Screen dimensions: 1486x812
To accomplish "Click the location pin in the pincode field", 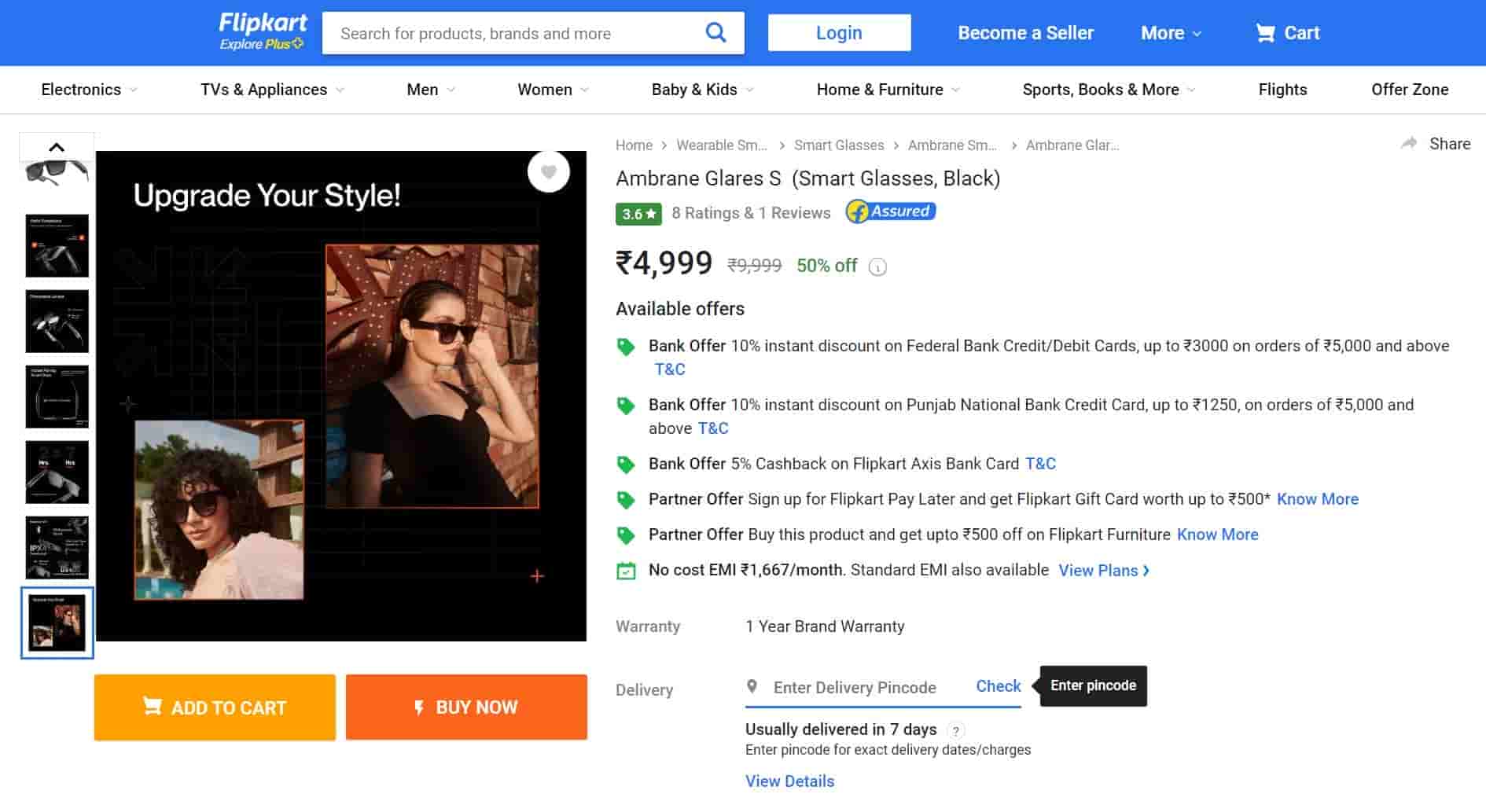I will click(x=752, y=686).
